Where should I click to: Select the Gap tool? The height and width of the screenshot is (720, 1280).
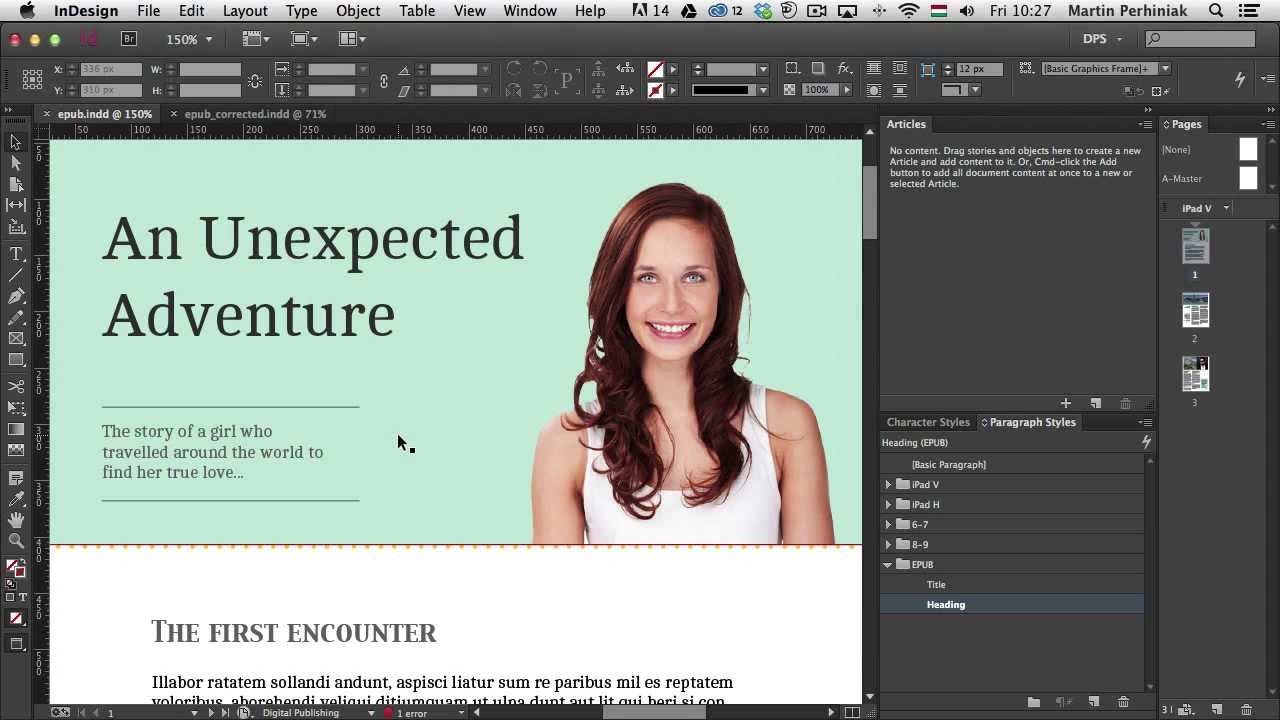tap(16, 205)
